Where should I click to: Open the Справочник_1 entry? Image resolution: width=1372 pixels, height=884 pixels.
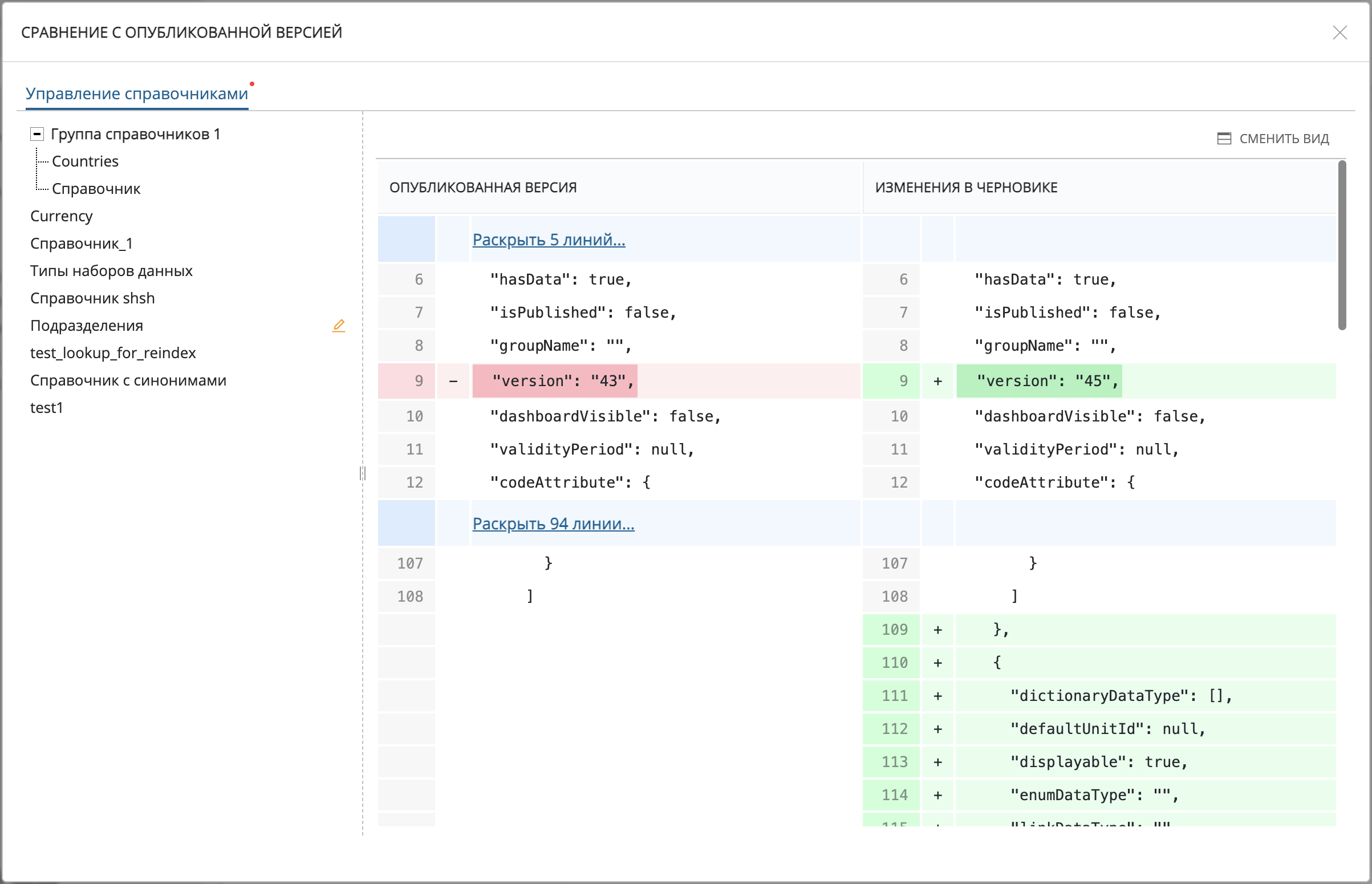81,244
